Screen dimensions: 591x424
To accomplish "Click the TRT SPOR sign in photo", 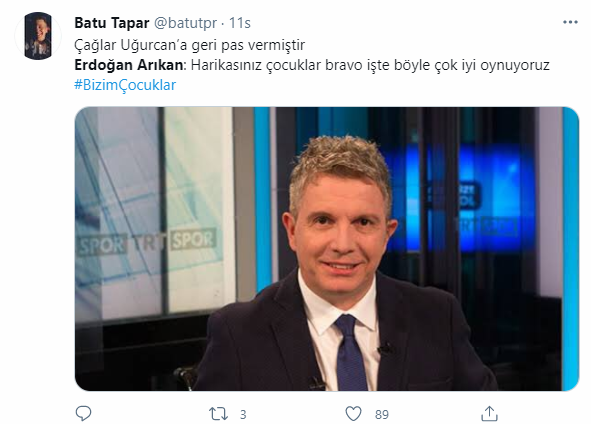I will [147, 242].
